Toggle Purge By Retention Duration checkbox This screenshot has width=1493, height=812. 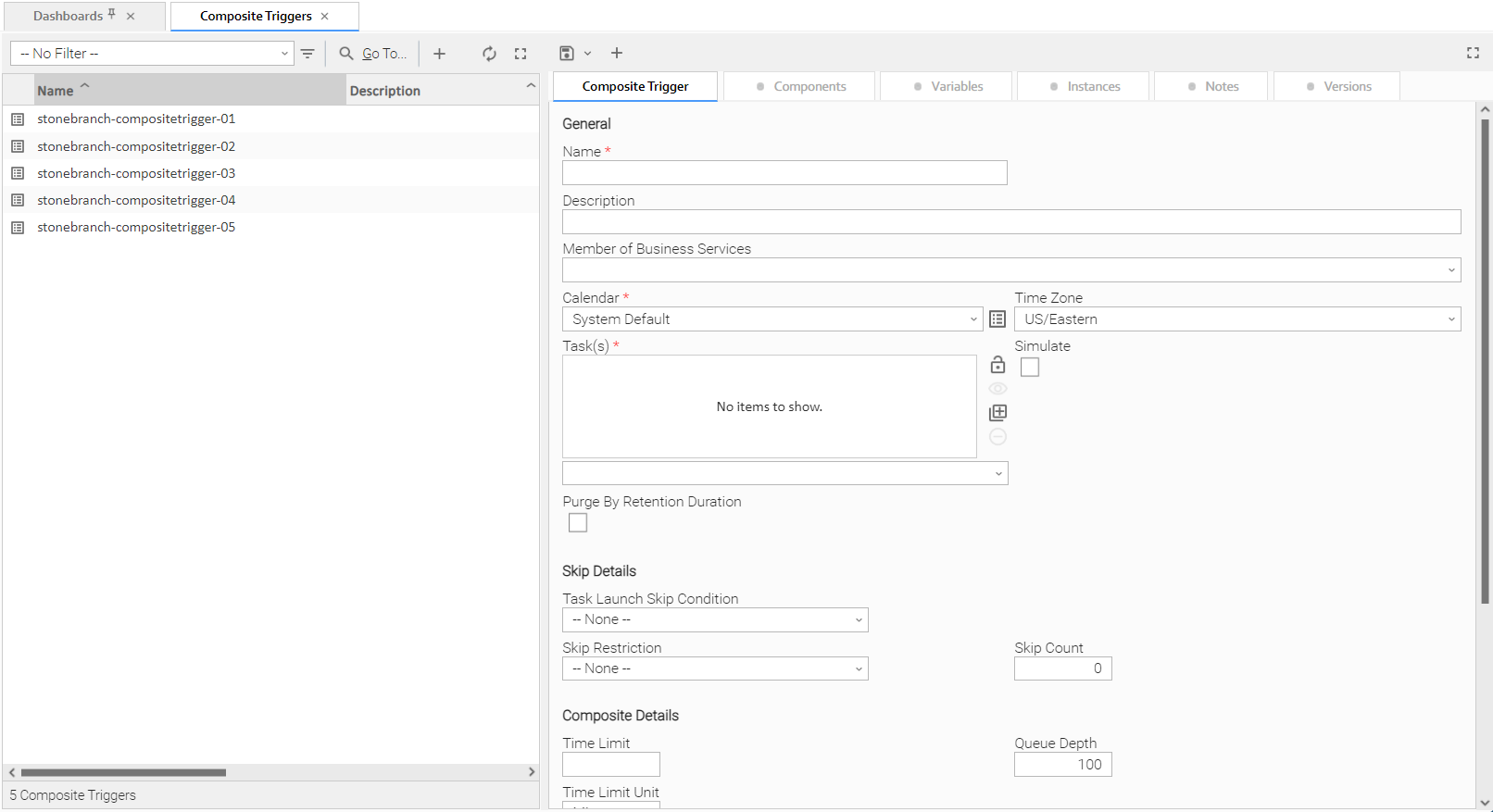[x=578, y=523]
